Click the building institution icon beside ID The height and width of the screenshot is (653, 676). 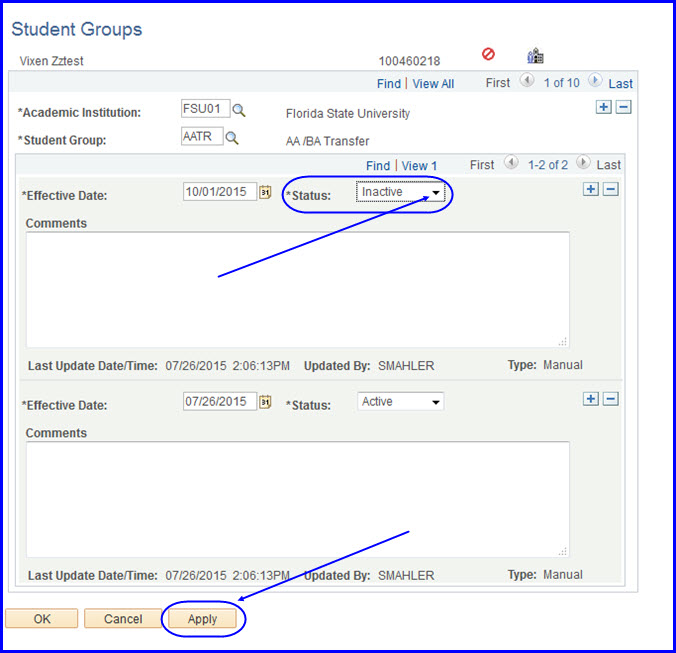tap(535, 56)
